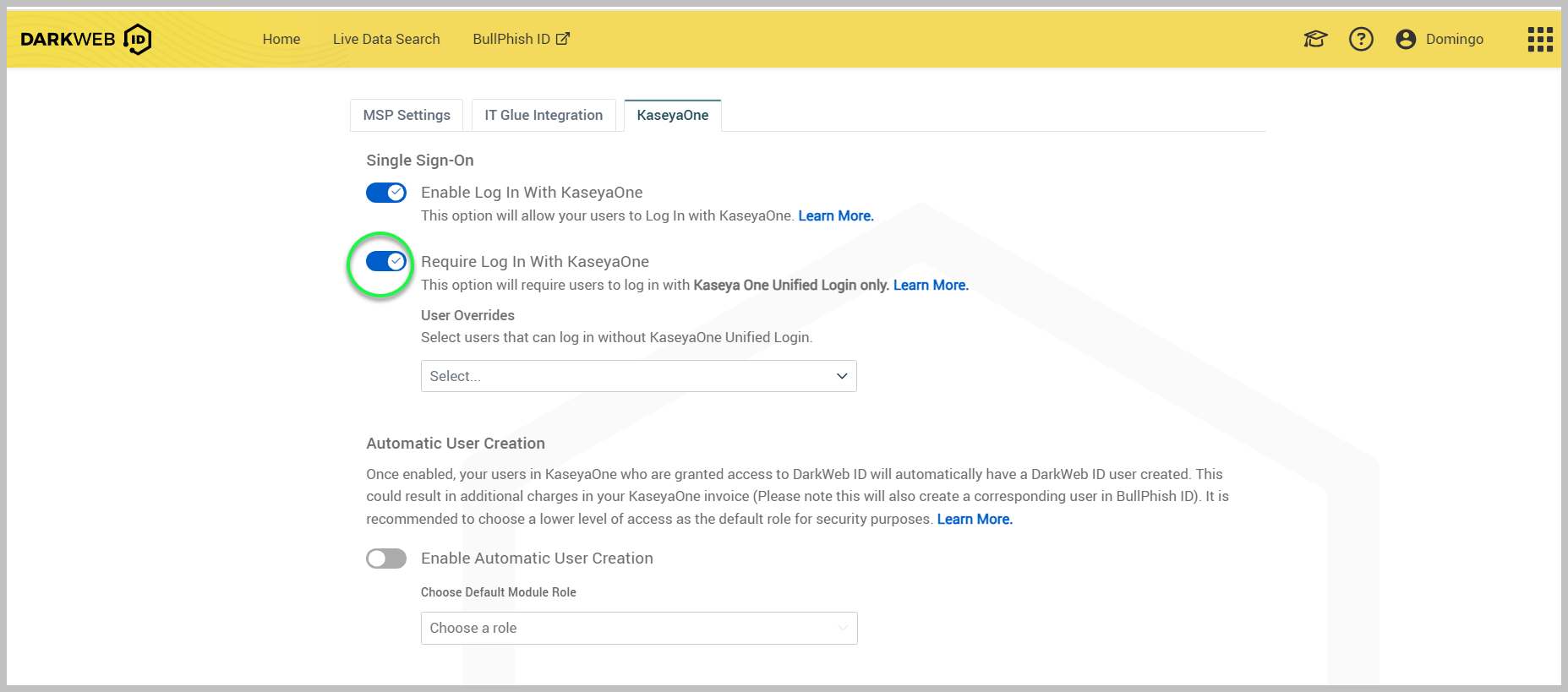1568x692 pixels.
Task: Open Live Data Search page
Action: coord(386,39)
